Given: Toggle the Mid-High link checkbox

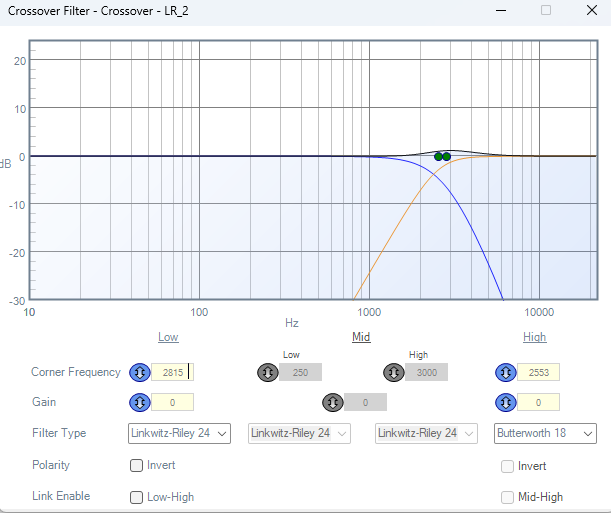Looking at the screenshot, I should (x=507, y=497).
